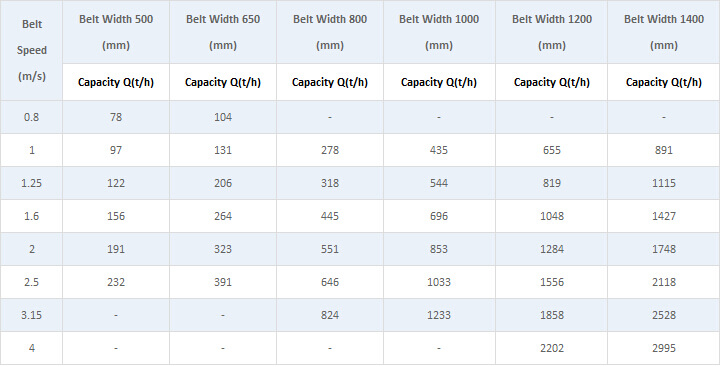
Task: Select the cell containing 853
Action: tap(439, 249)
